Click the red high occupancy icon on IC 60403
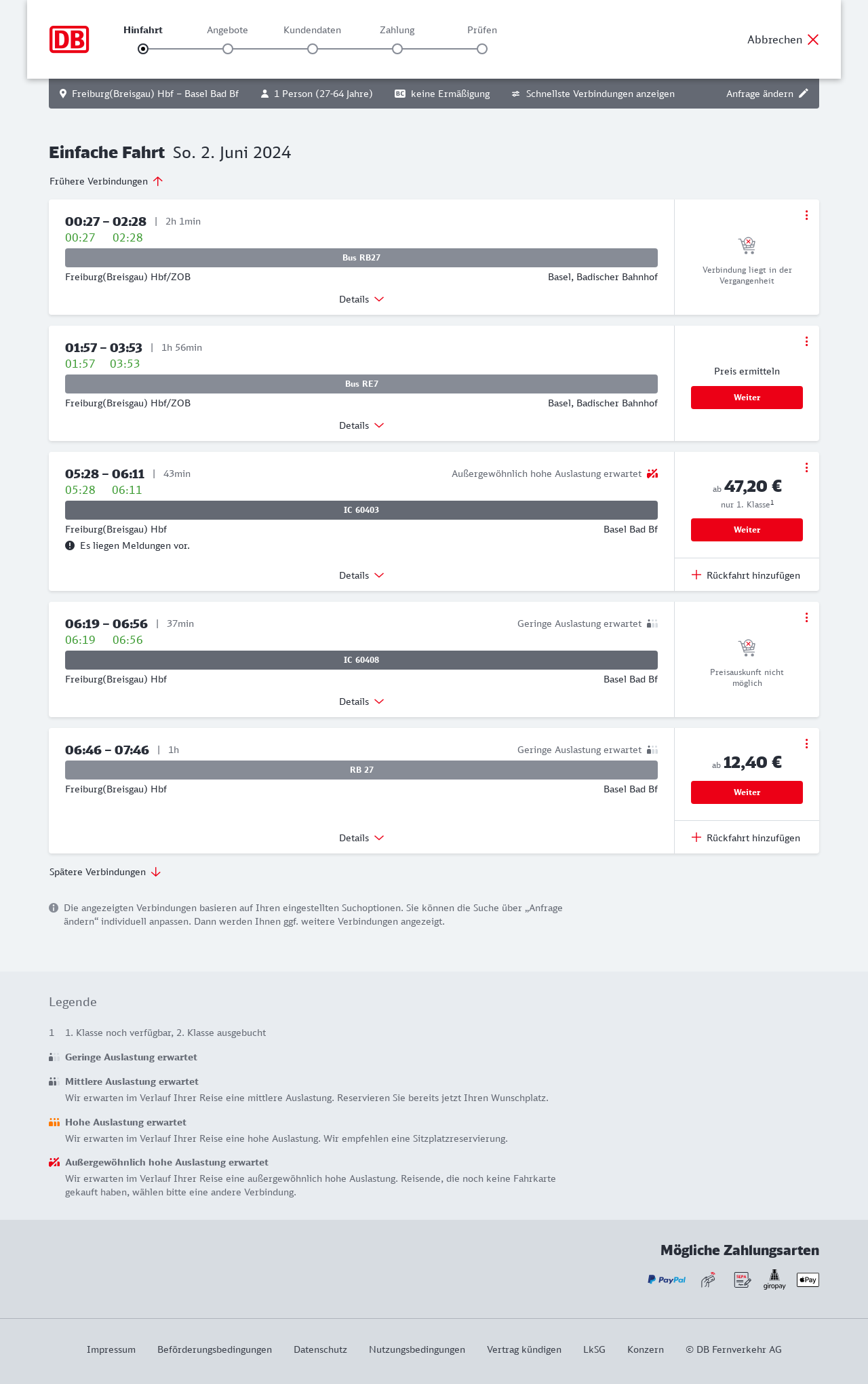The width and height of the screenshot is (868, 1384). click(x=652, y=474)
